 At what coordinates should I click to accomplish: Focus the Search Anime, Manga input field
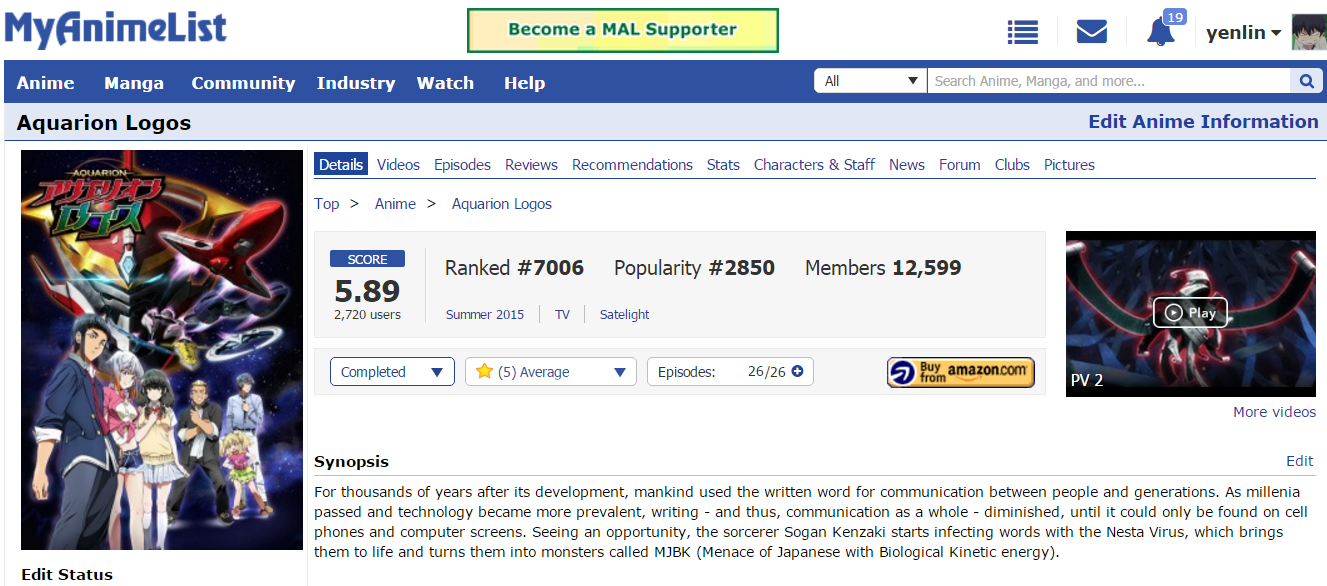1109,81
